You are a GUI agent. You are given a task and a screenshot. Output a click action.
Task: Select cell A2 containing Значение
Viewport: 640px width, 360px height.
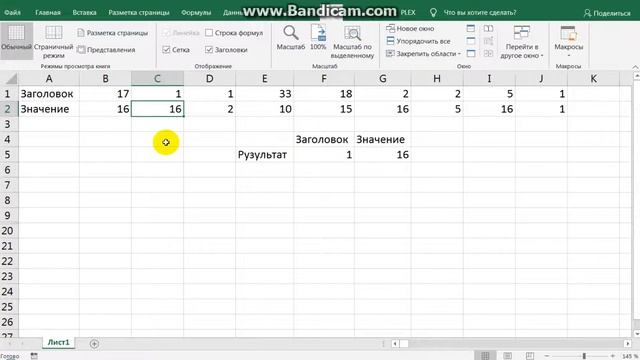tap(49, 109)
